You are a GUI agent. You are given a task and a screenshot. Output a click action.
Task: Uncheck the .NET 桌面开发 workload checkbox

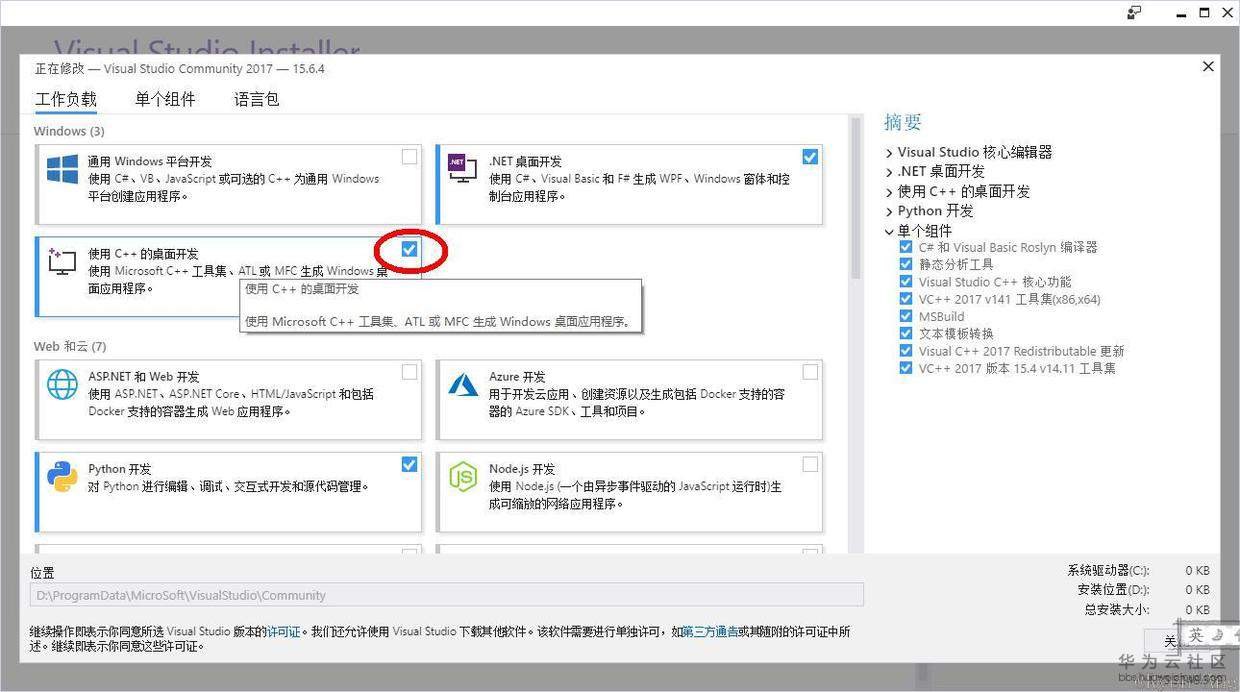(x=810, y=157)
